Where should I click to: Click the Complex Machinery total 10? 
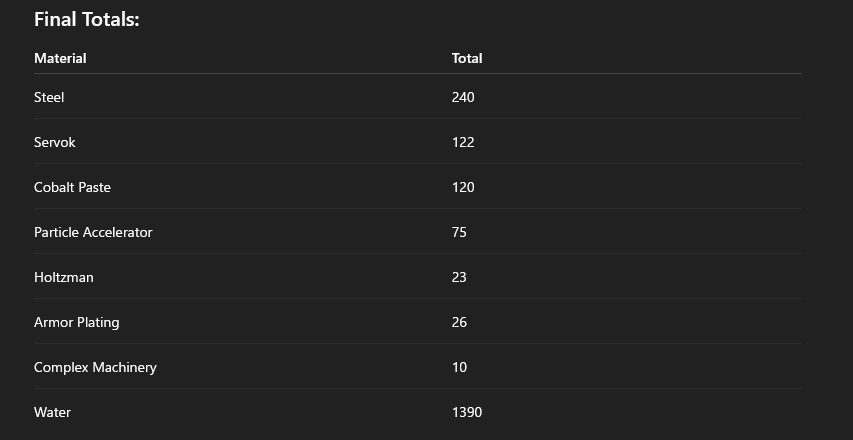click(x=459, y=368)
